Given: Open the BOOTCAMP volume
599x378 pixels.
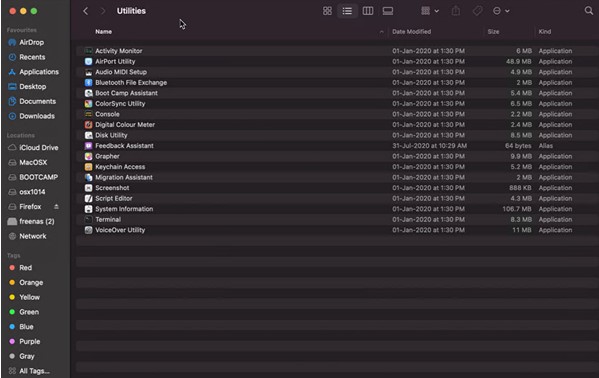Looking at the screenshot, I should click(39, 177).
